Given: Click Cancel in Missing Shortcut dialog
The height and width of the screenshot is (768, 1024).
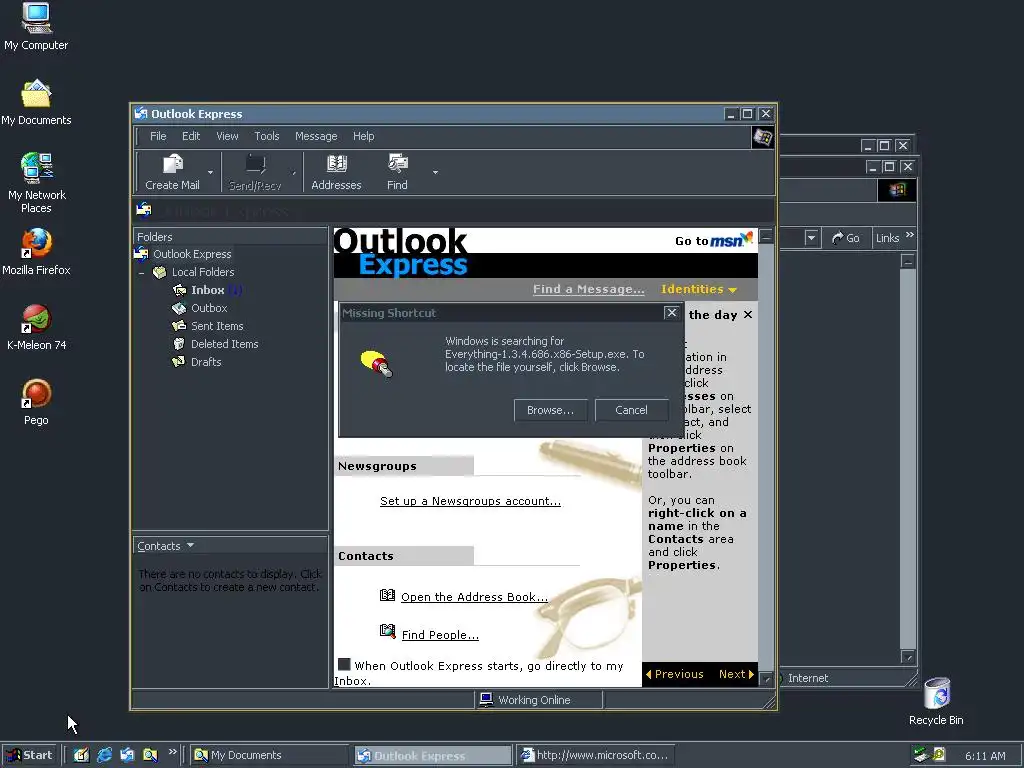Looking at the screenshot, I should point(632,410).
